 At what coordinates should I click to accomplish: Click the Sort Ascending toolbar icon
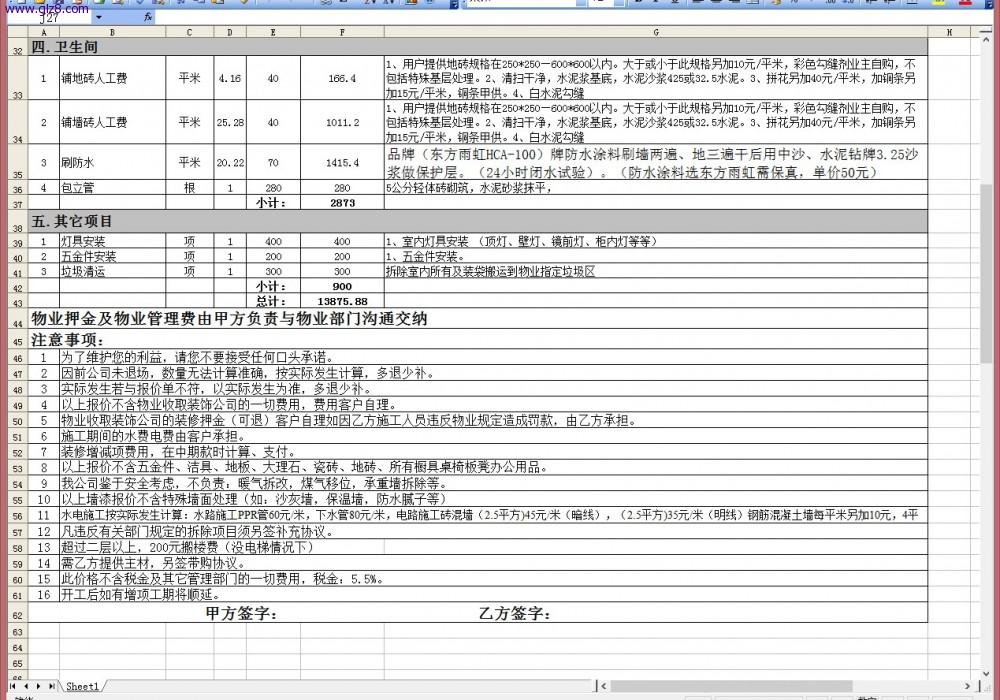click(x=367, y=3)
